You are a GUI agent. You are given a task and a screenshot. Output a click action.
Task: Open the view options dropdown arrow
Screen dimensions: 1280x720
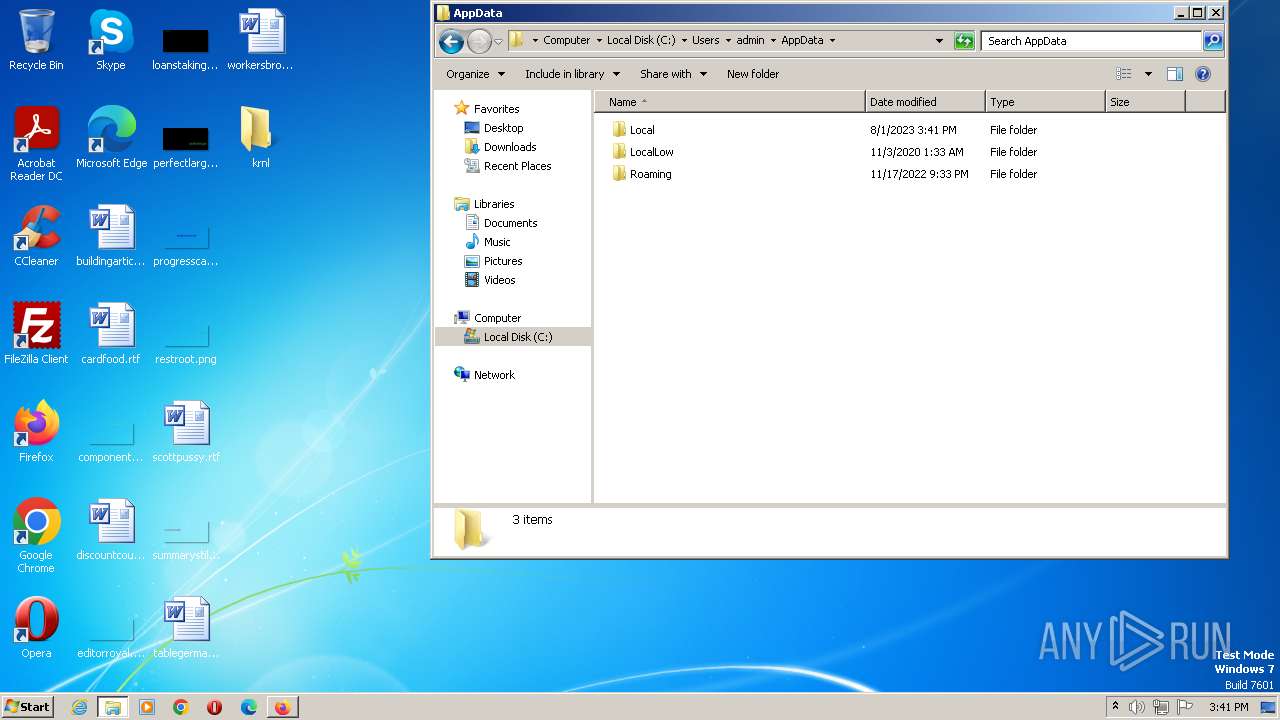[1148, 74]
